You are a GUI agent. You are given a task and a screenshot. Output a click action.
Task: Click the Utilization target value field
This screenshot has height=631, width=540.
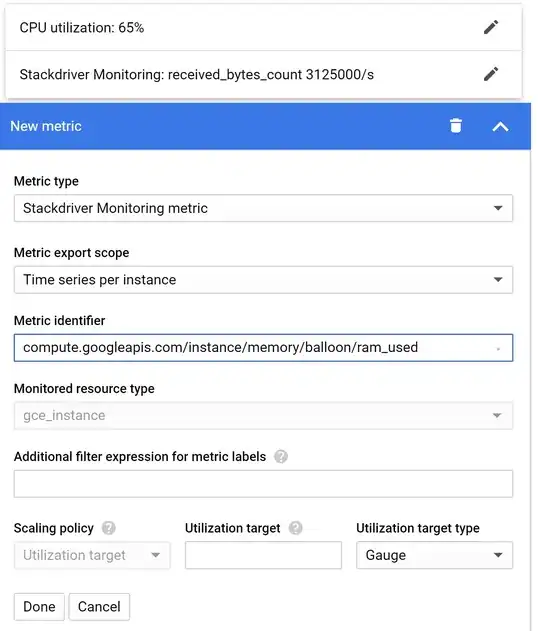pyautogui.click(x=263, y=555)
